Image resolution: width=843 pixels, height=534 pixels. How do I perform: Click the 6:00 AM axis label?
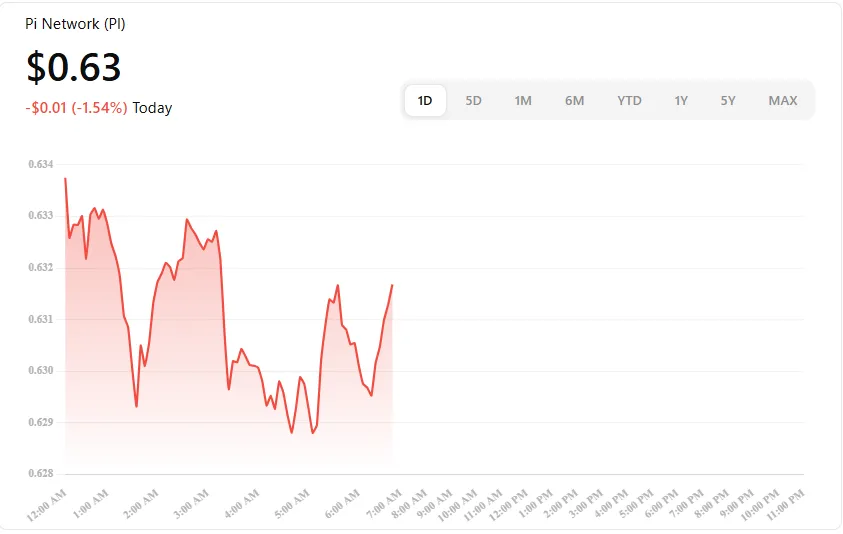342,504
